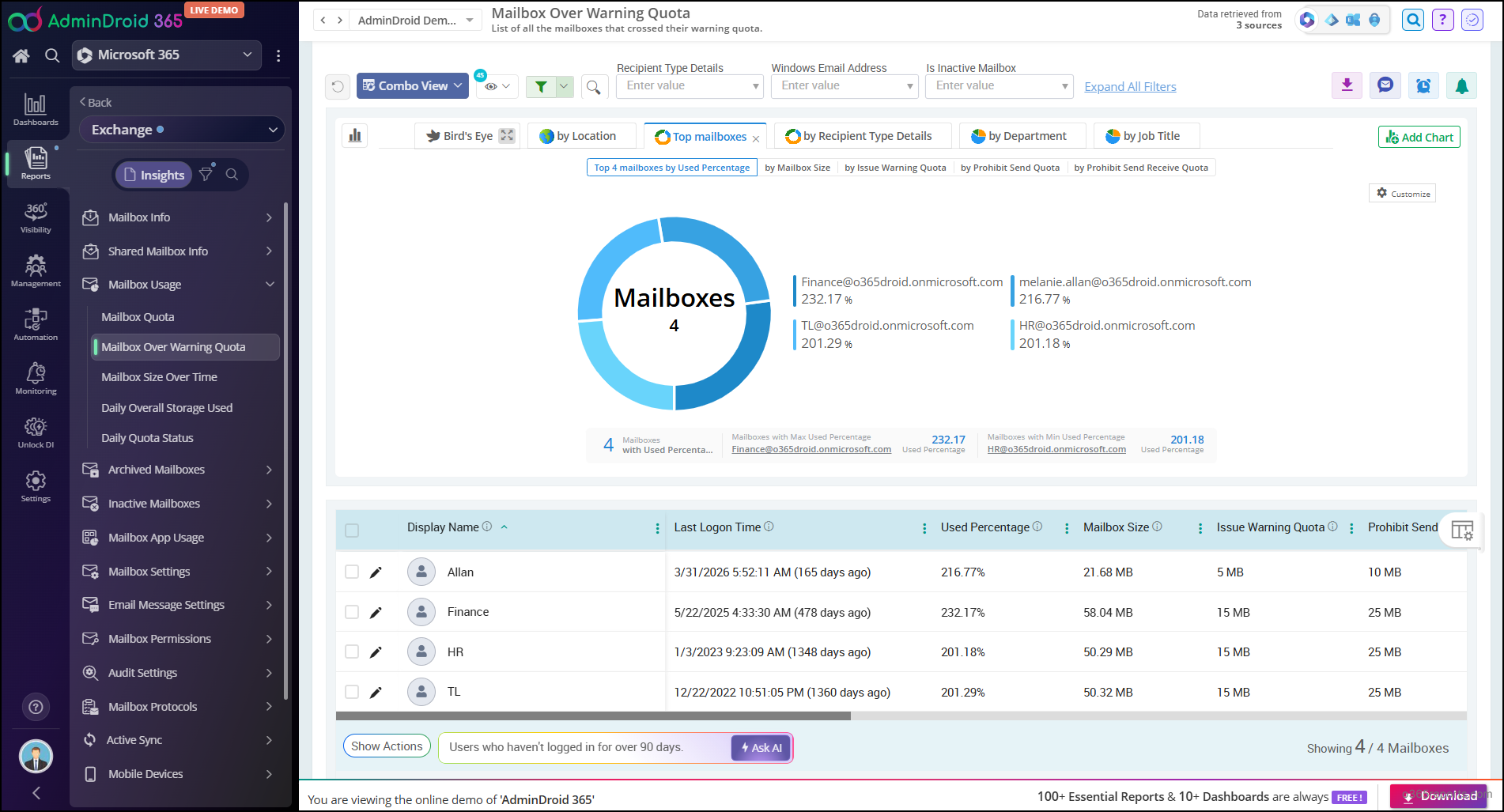The width and height of the screenshot is (1504, 812).
Task: Select the by Mailbox Size sub-tab
Action: 797,168
